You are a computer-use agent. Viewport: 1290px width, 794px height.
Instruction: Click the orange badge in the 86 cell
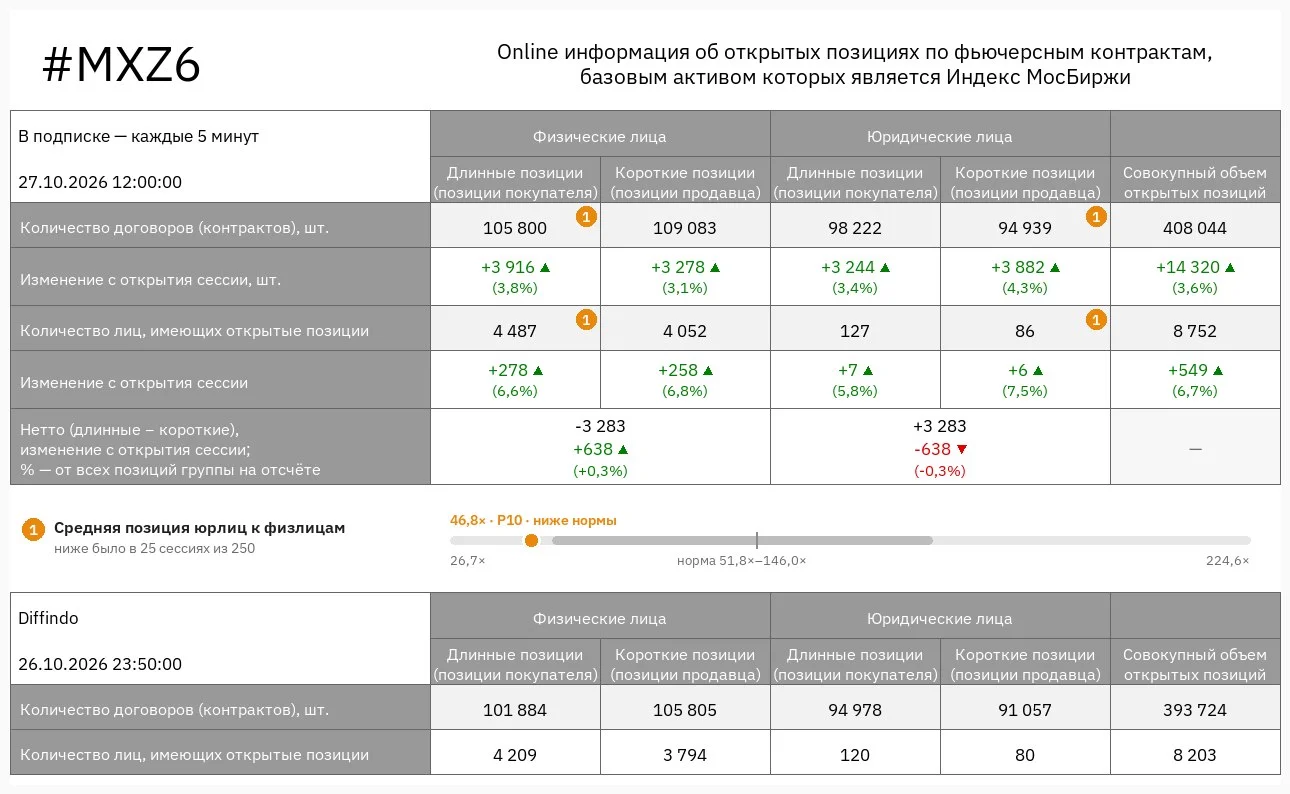click(x=1097, y=320)
